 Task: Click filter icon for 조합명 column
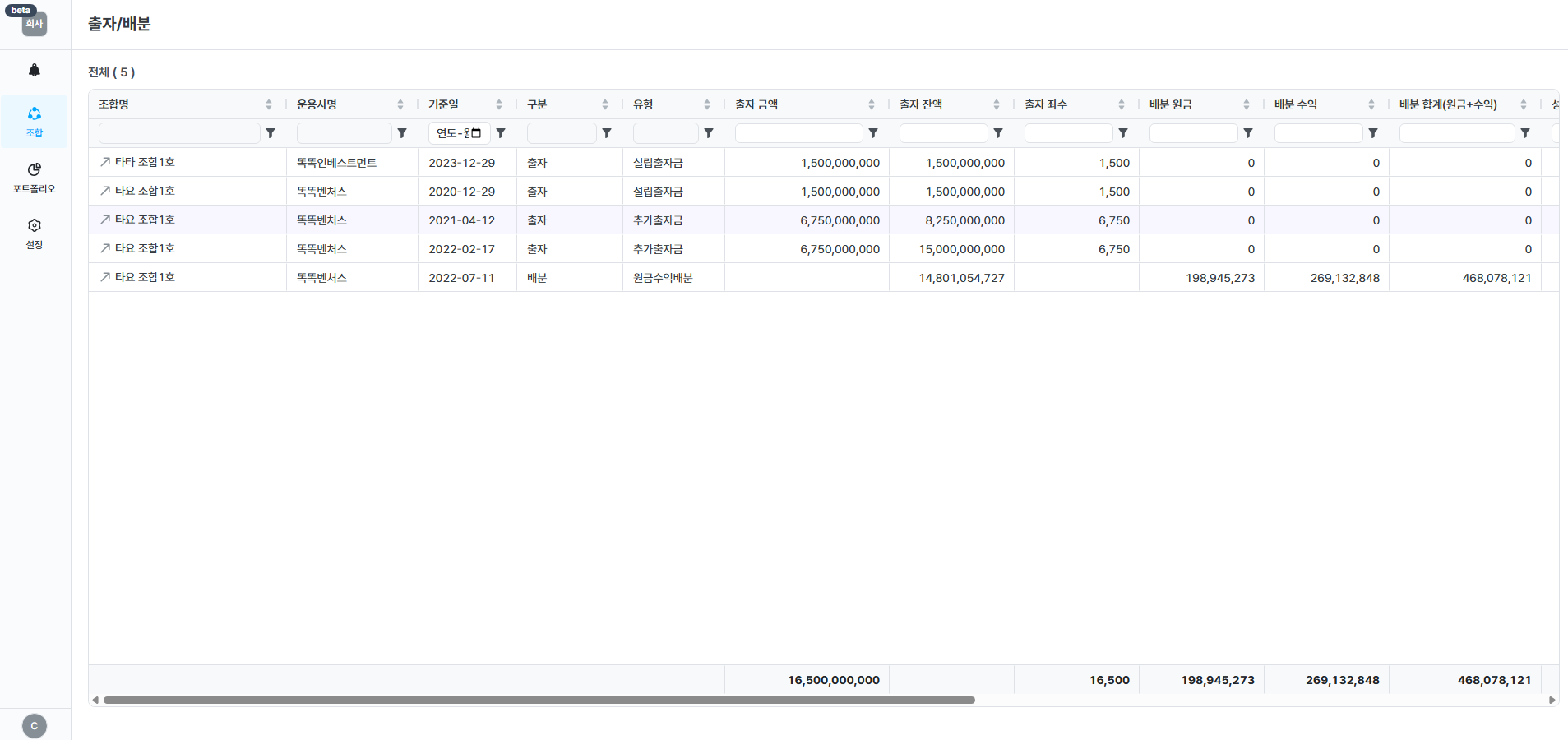[x=271, y=133]
